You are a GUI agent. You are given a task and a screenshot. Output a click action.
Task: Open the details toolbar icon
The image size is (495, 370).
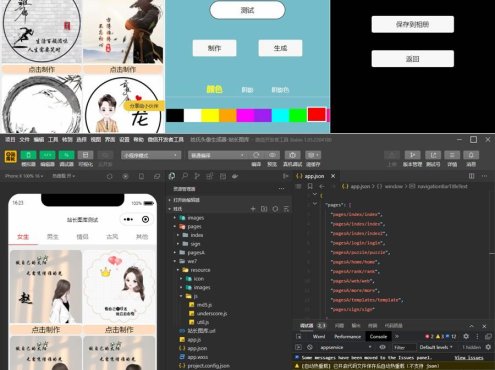click(x=452, y=155)
